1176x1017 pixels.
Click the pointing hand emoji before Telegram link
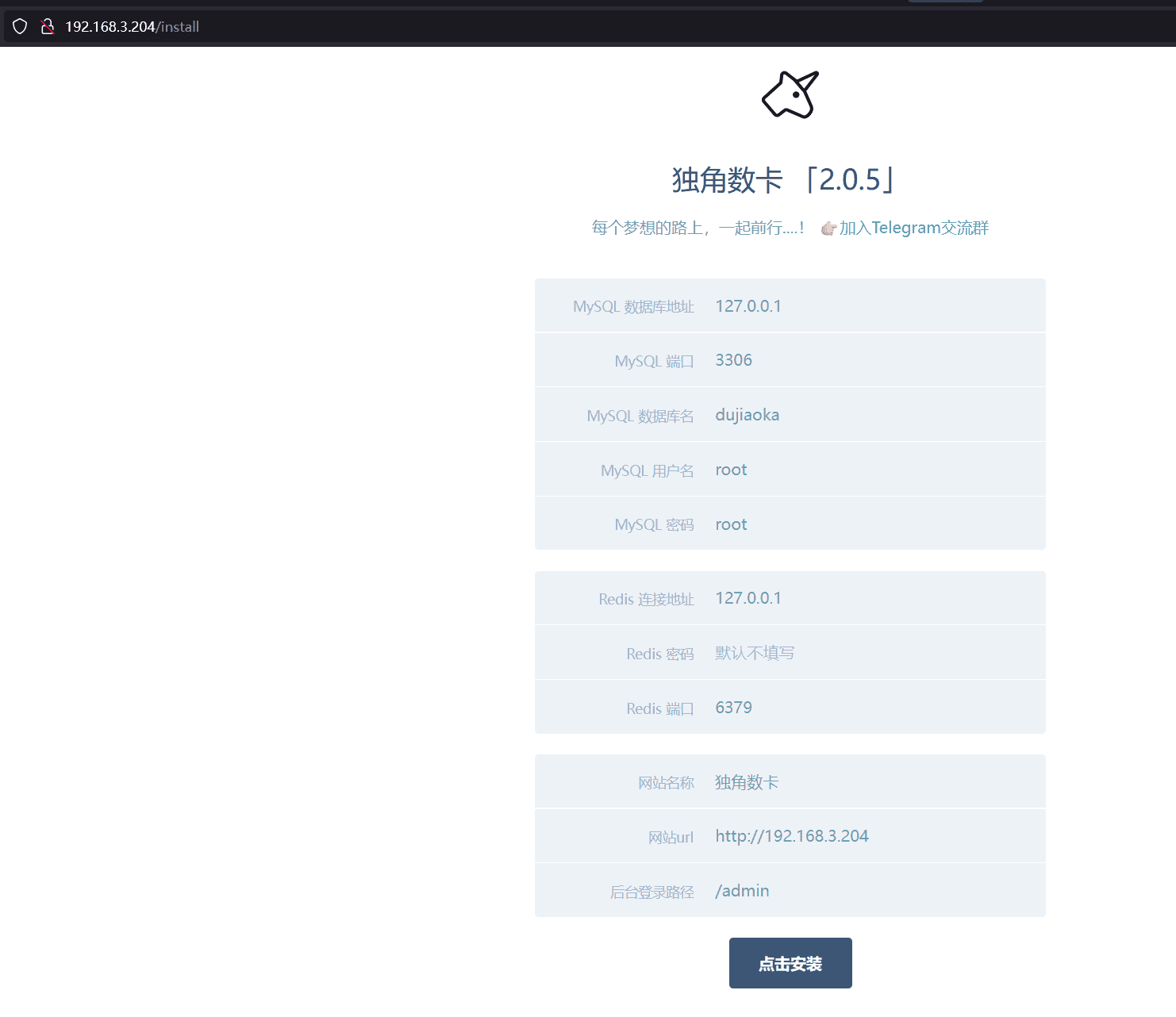coord(828,228)
